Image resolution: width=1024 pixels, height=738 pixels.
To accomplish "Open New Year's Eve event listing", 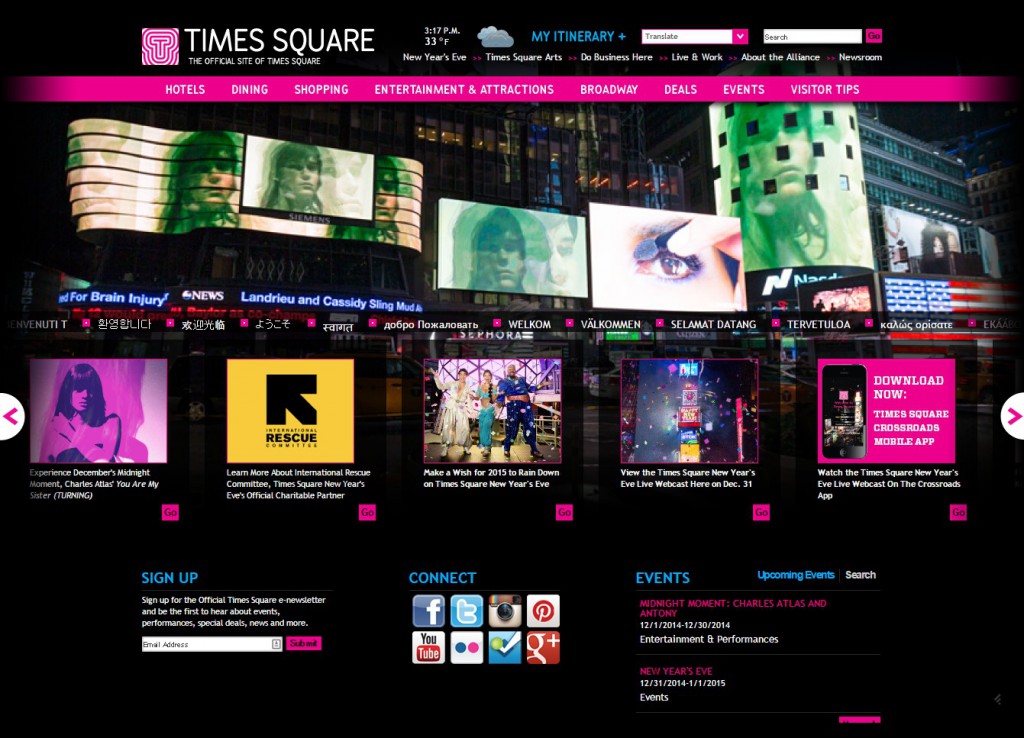I will point(676,671).
